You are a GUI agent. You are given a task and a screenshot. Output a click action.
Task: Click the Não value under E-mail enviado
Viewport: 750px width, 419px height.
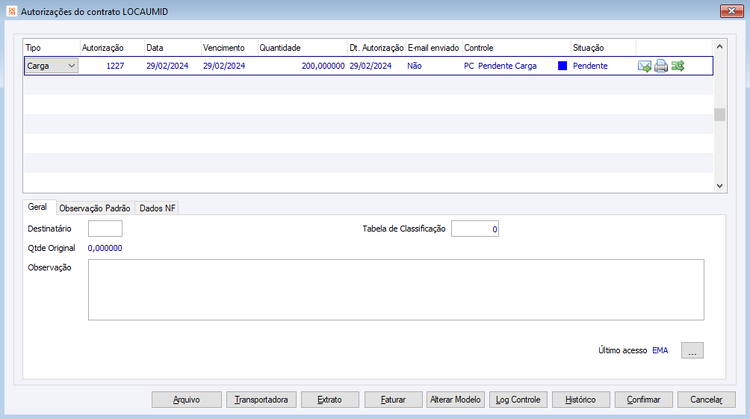[x=414, y=66]
